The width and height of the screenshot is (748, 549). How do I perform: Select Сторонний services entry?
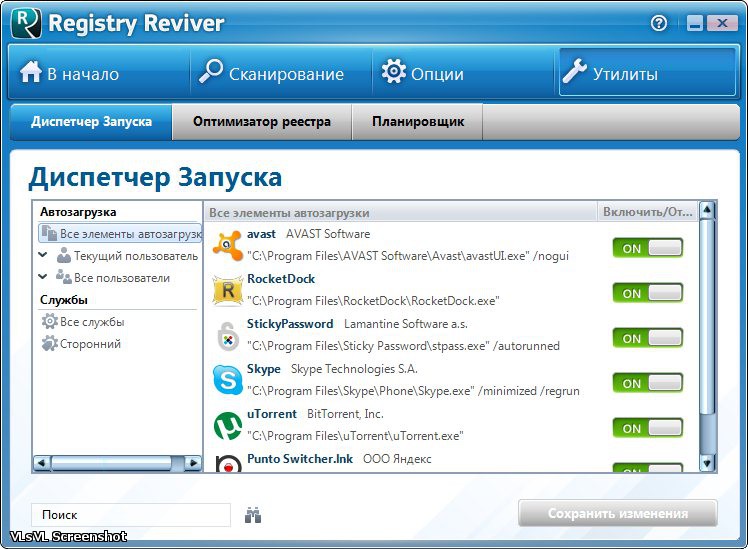[x=90, y=344]
